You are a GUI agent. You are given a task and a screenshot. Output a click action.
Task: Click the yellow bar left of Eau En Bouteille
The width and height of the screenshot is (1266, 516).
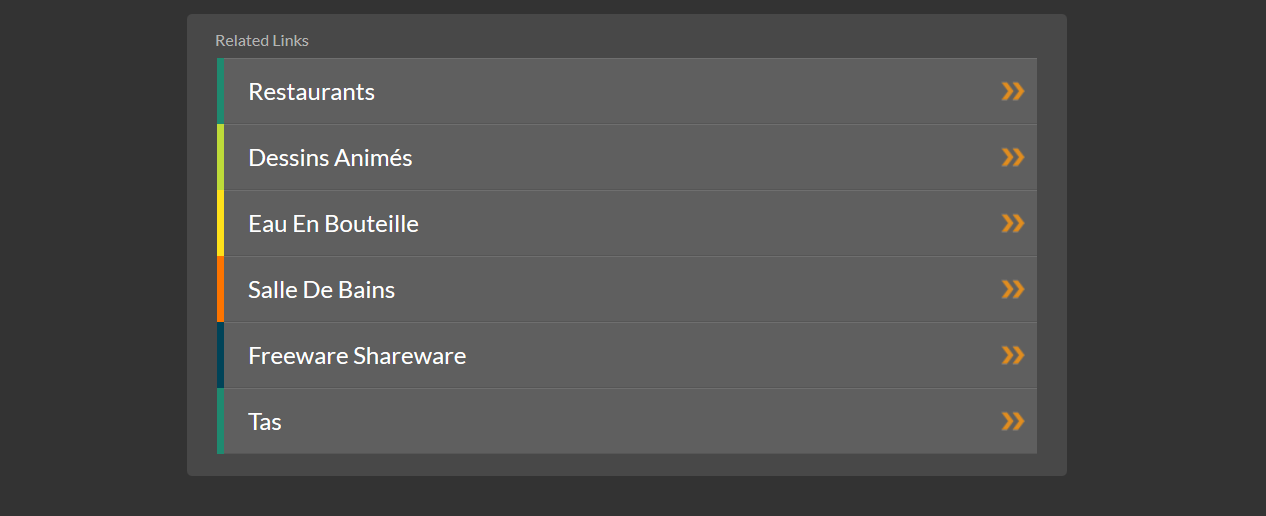click(x=220, y=223)
